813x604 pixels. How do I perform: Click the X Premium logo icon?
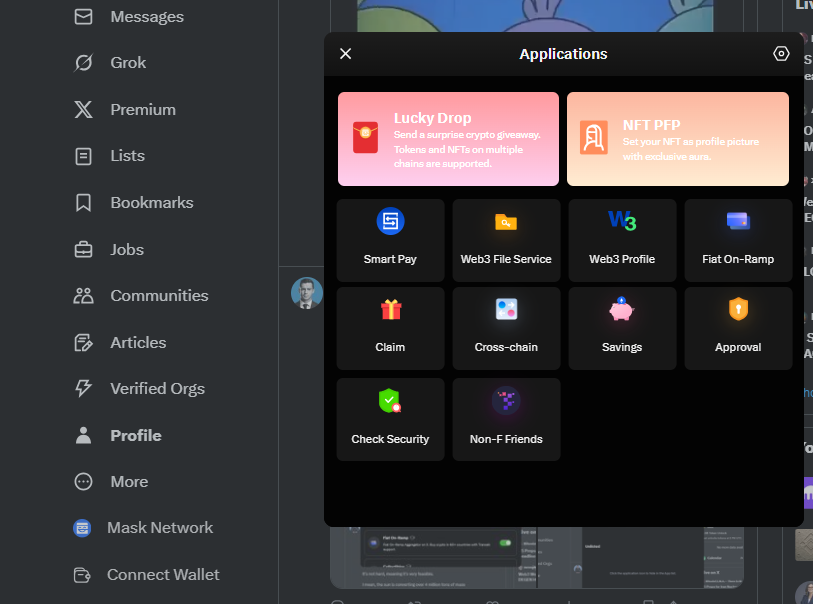pos(83,109)
